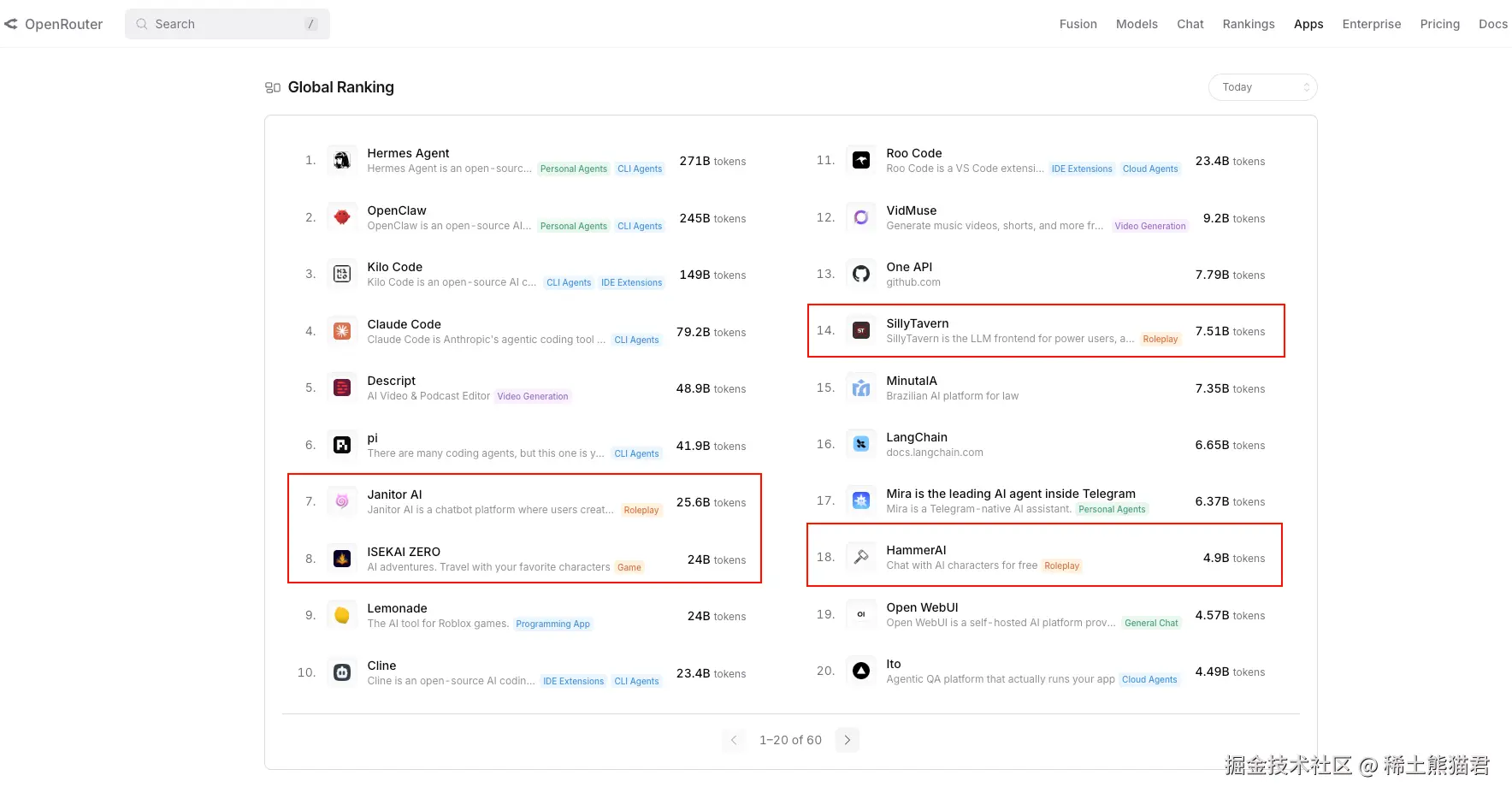The width and height of the screenshot is (1512, 799).
Task: Focus the Search input field
Action: click(227, 24)
